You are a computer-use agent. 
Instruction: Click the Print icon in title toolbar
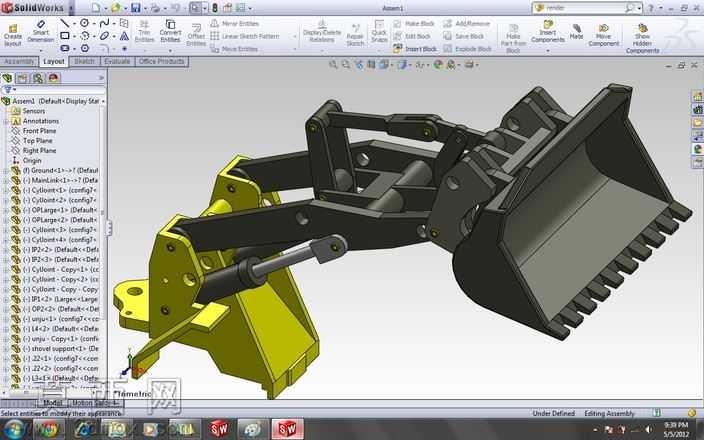pos(155,8)
